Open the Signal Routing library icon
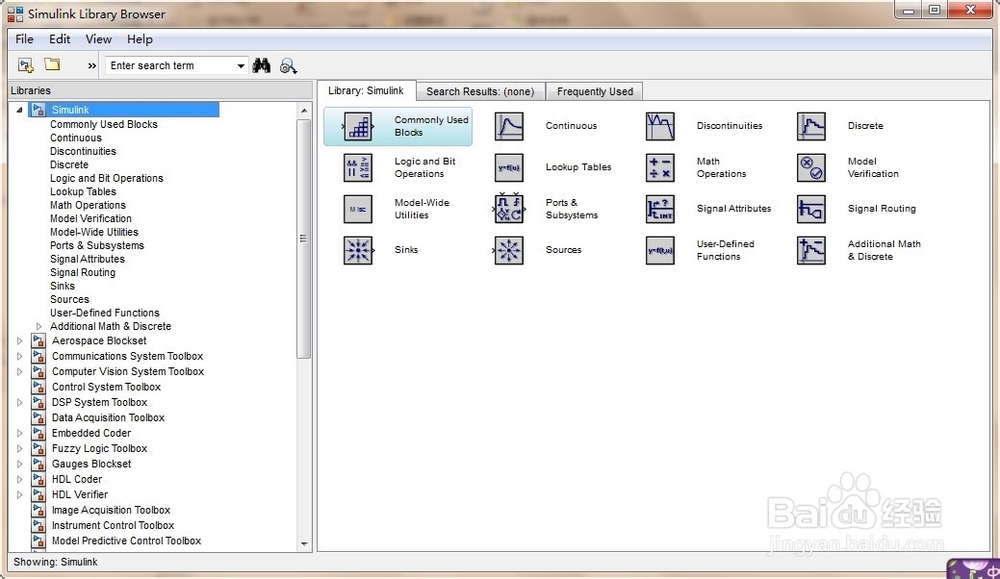Viewport: 1000px width, 579px height. click(x=811, y=209)
